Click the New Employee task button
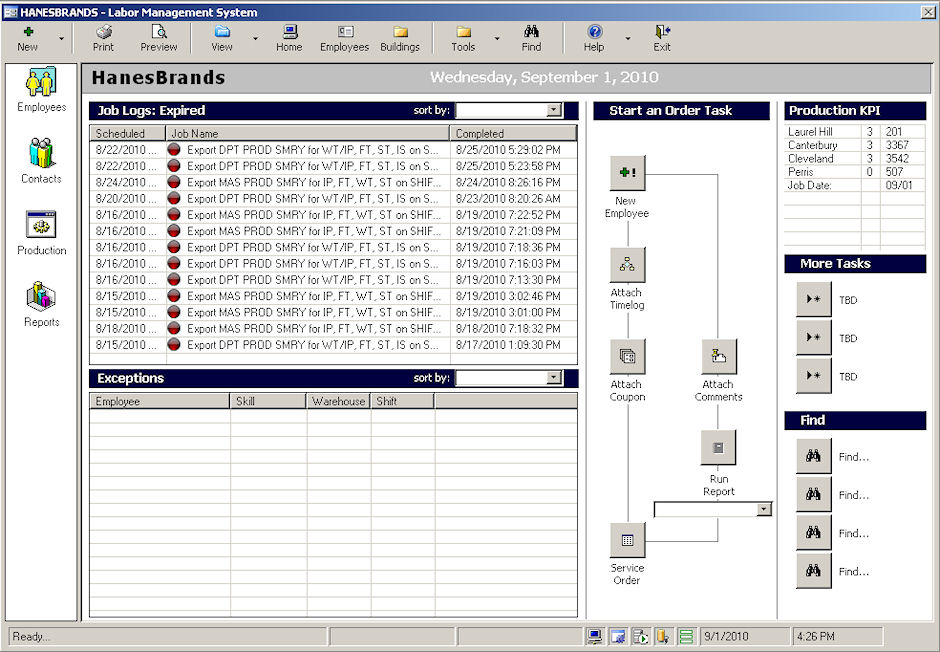The height and width of the screenshot is (652, 940). 627,173
